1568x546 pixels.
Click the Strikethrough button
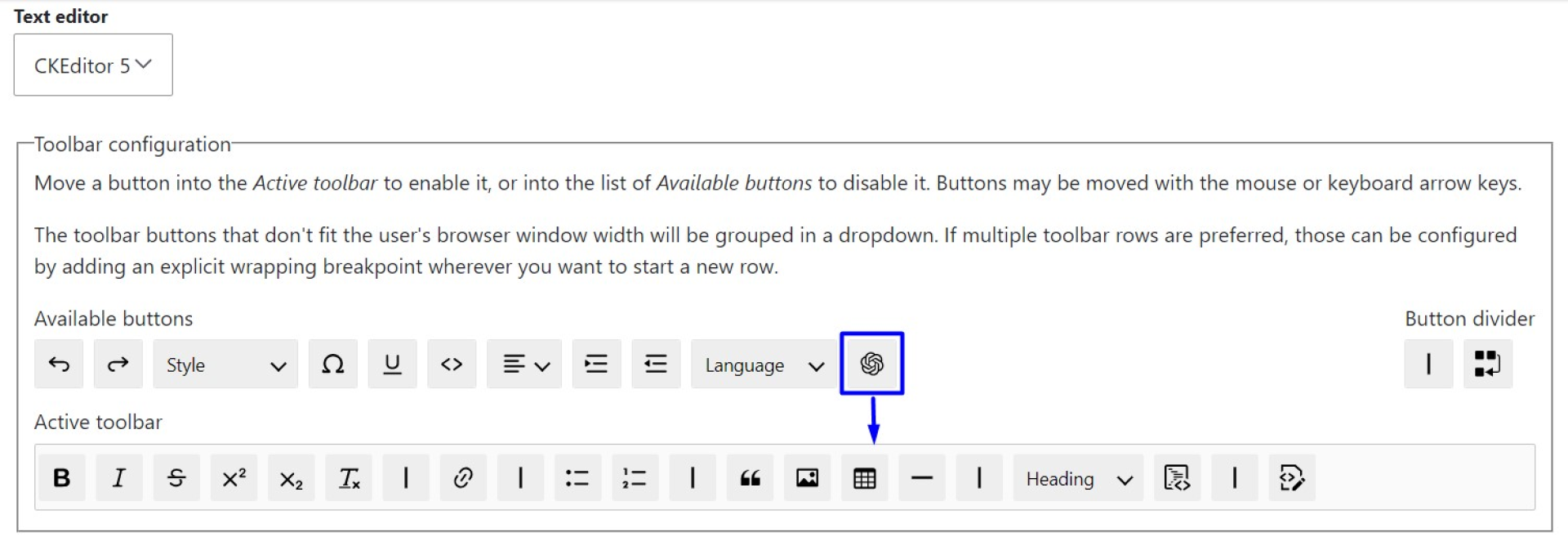click(x=176, y=478)
